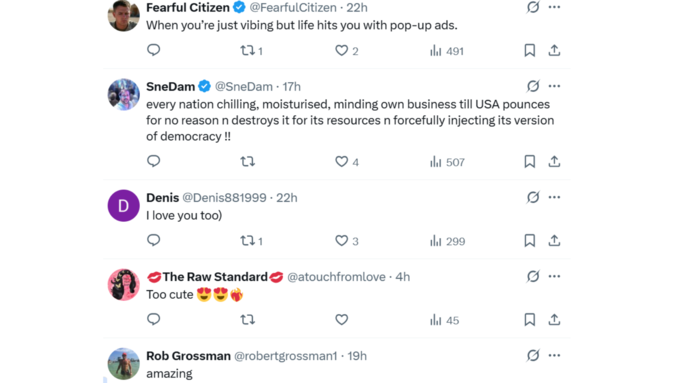Open Denis's purple D avatar
The height and width of the screenshot is (383, 680).
(x=124, y=206)
